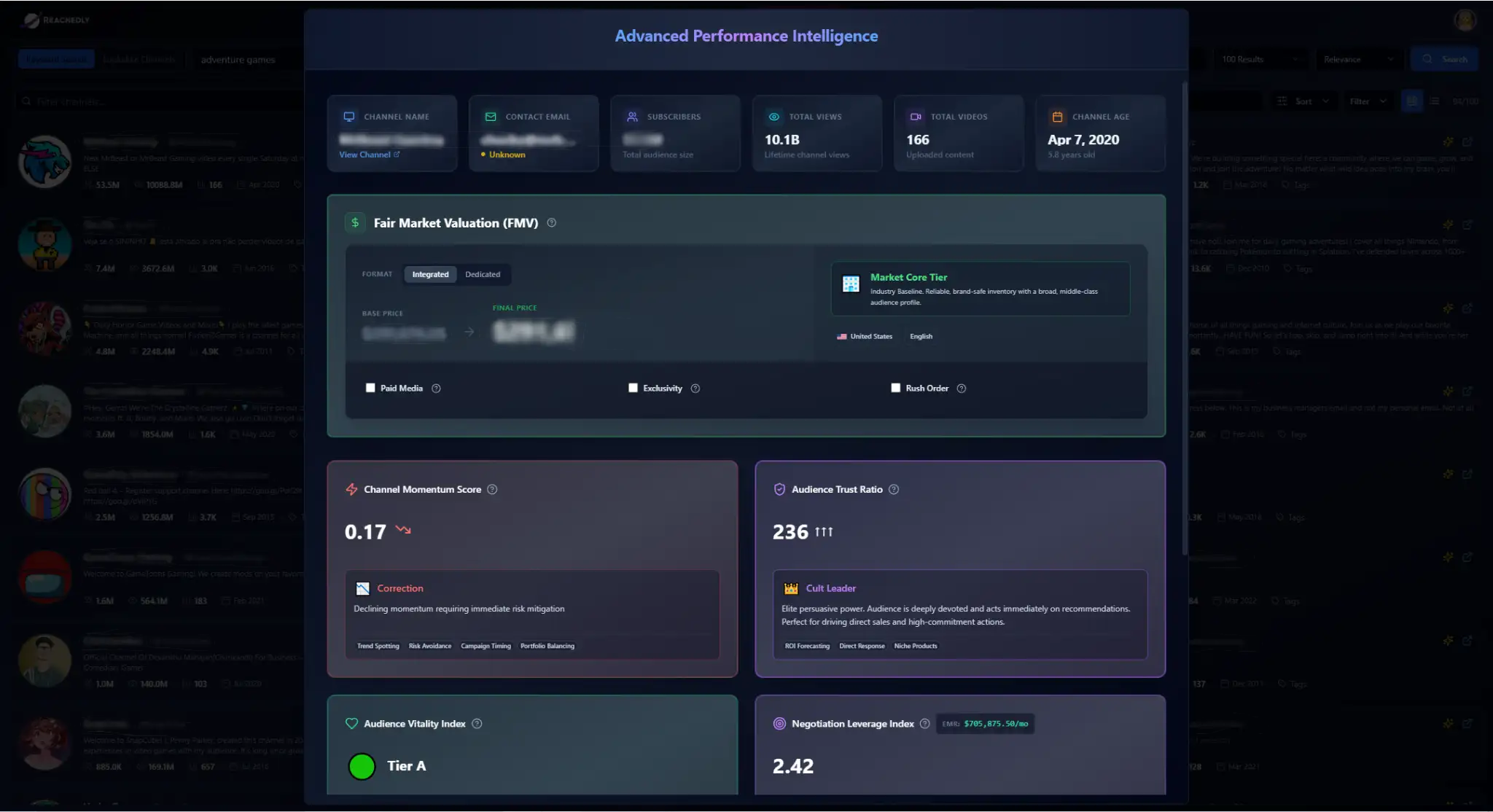Enable the Exclusivity checkbox
The image size is (1493, 812).
633,389
